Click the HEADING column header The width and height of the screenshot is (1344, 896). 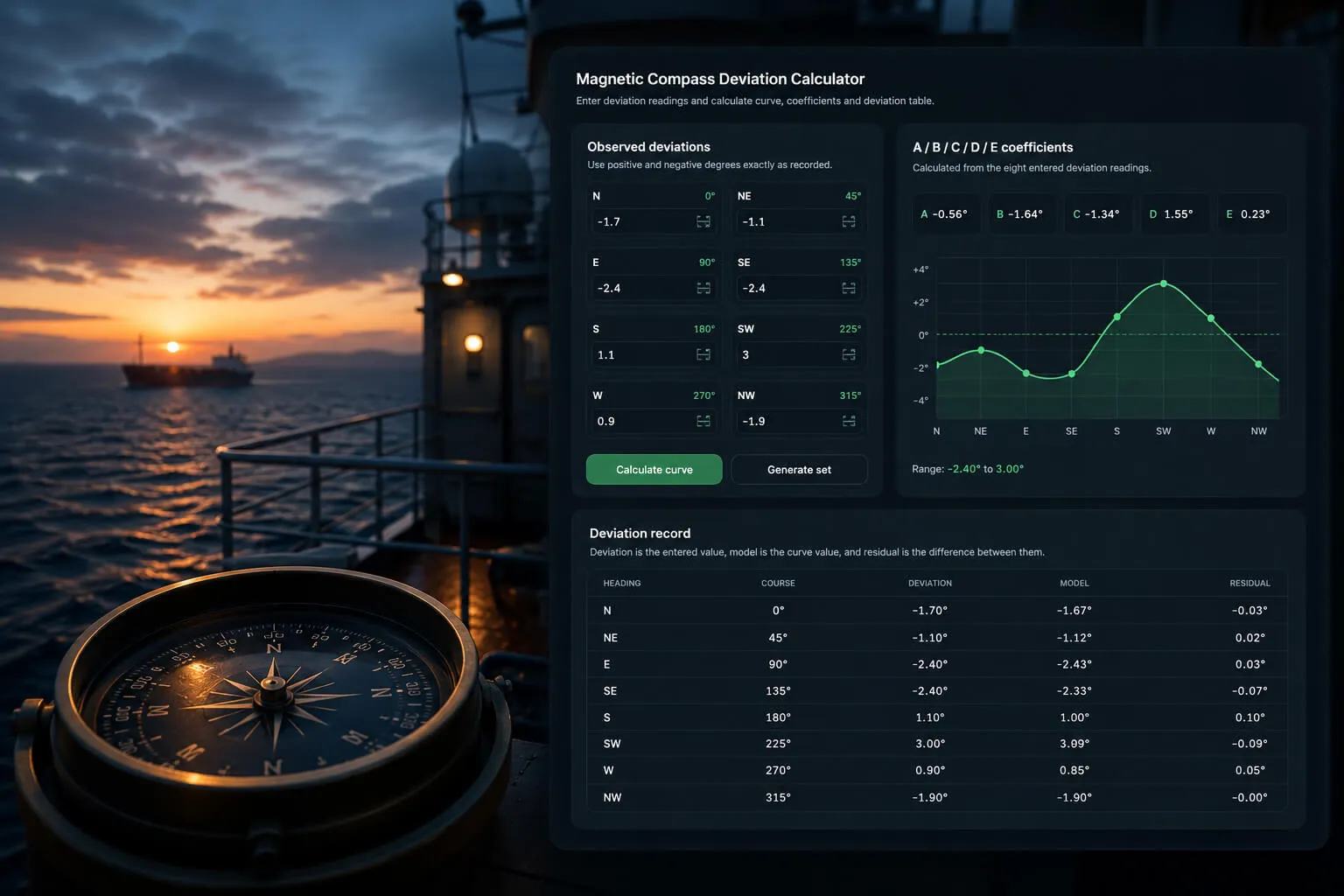(x=622, y=583)
